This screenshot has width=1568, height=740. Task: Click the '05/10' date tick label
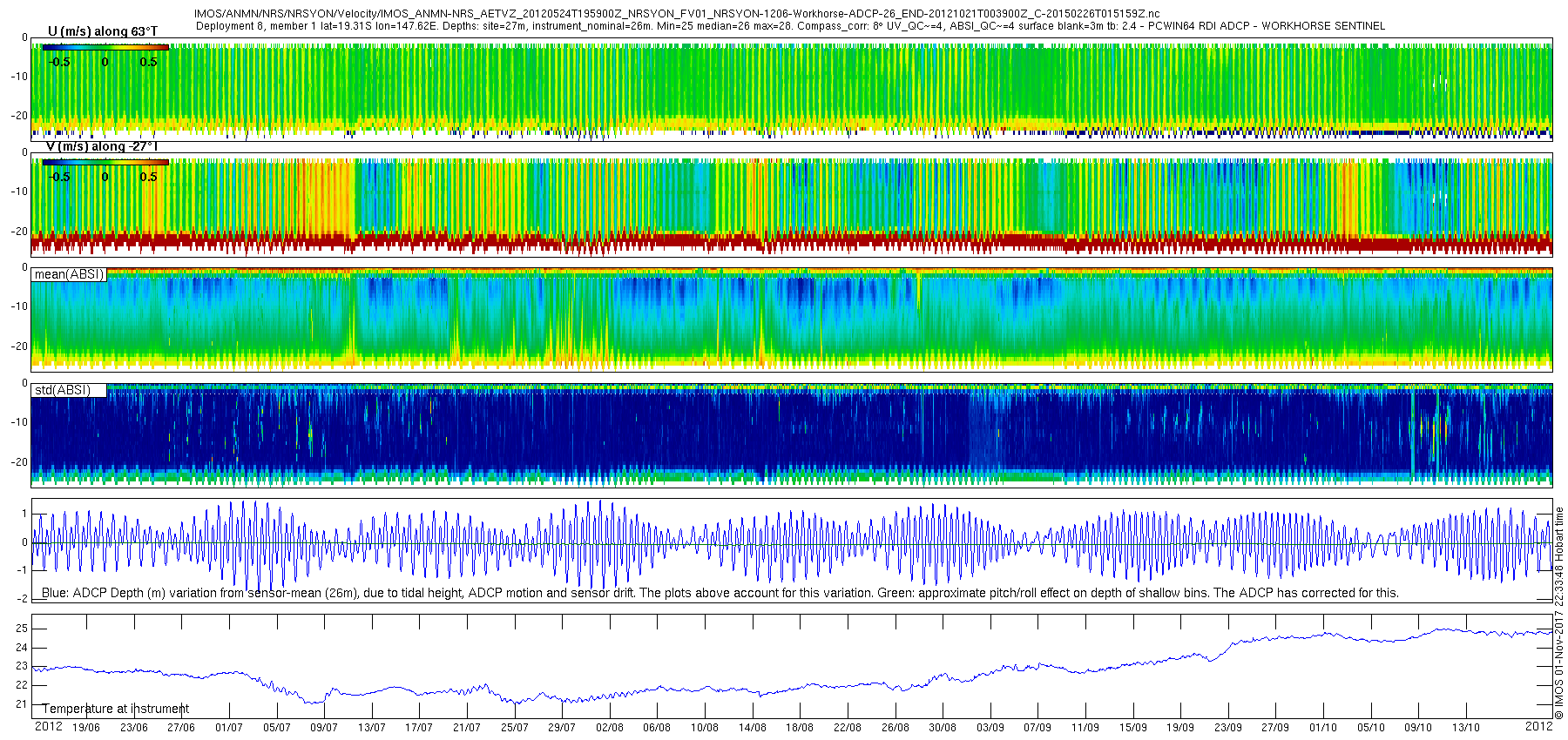[x=1371, y=728]
